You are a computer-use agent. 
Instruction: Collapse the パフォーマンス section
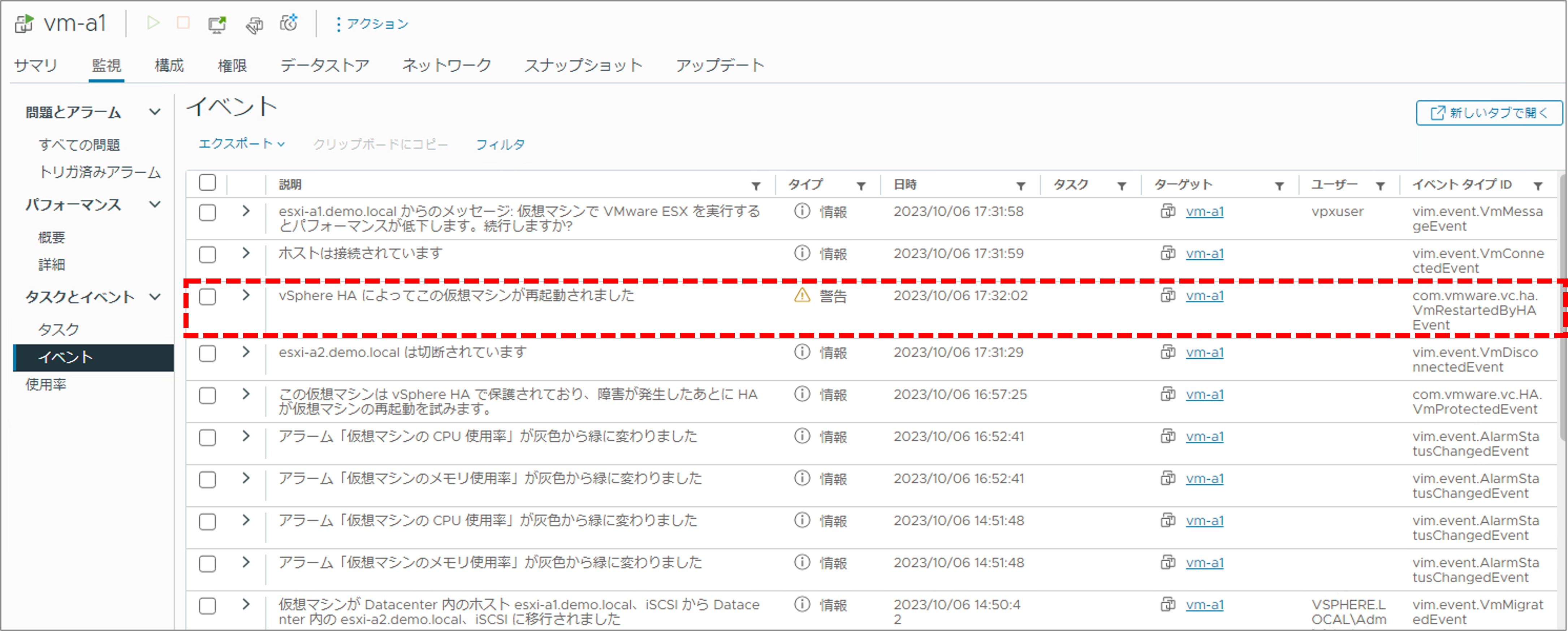155,204
